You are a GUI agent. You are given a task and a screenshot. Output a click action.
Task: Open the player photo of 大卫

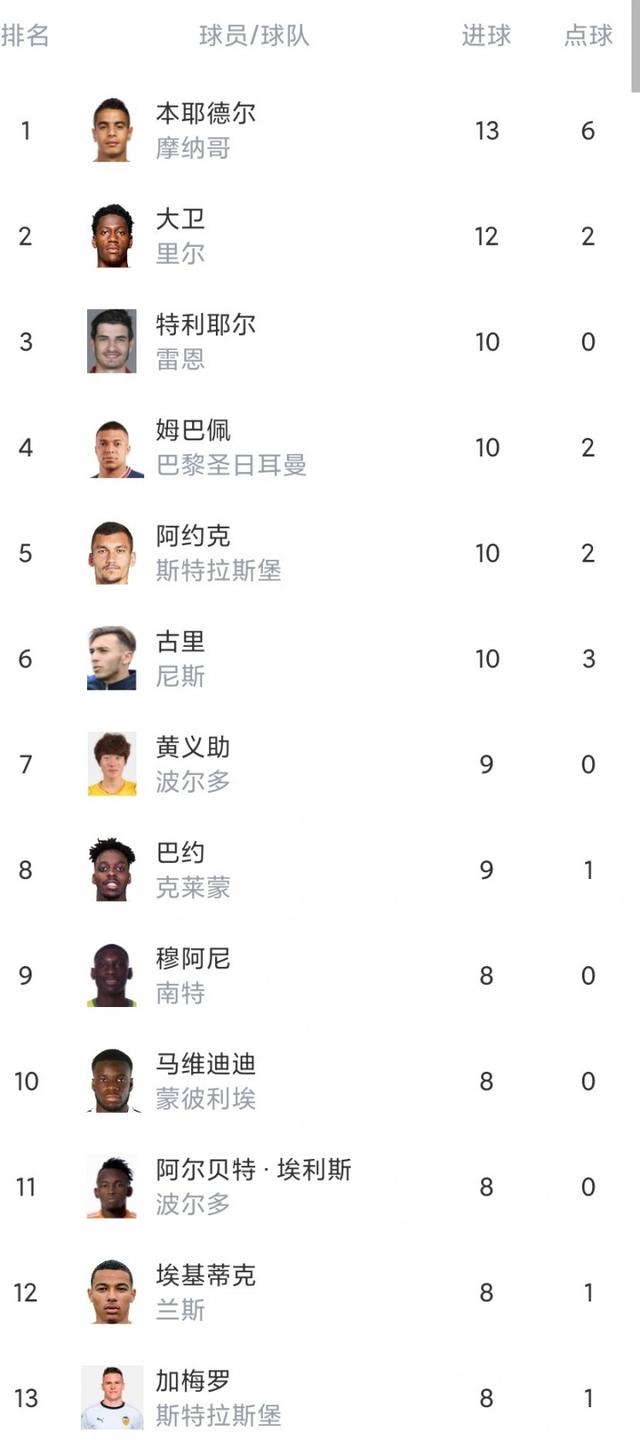(x=112, y=236)
